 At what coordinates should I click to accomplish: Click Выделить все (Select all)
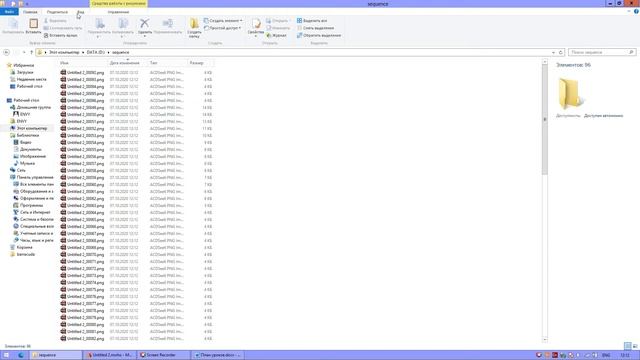click(x=312, y=20)
